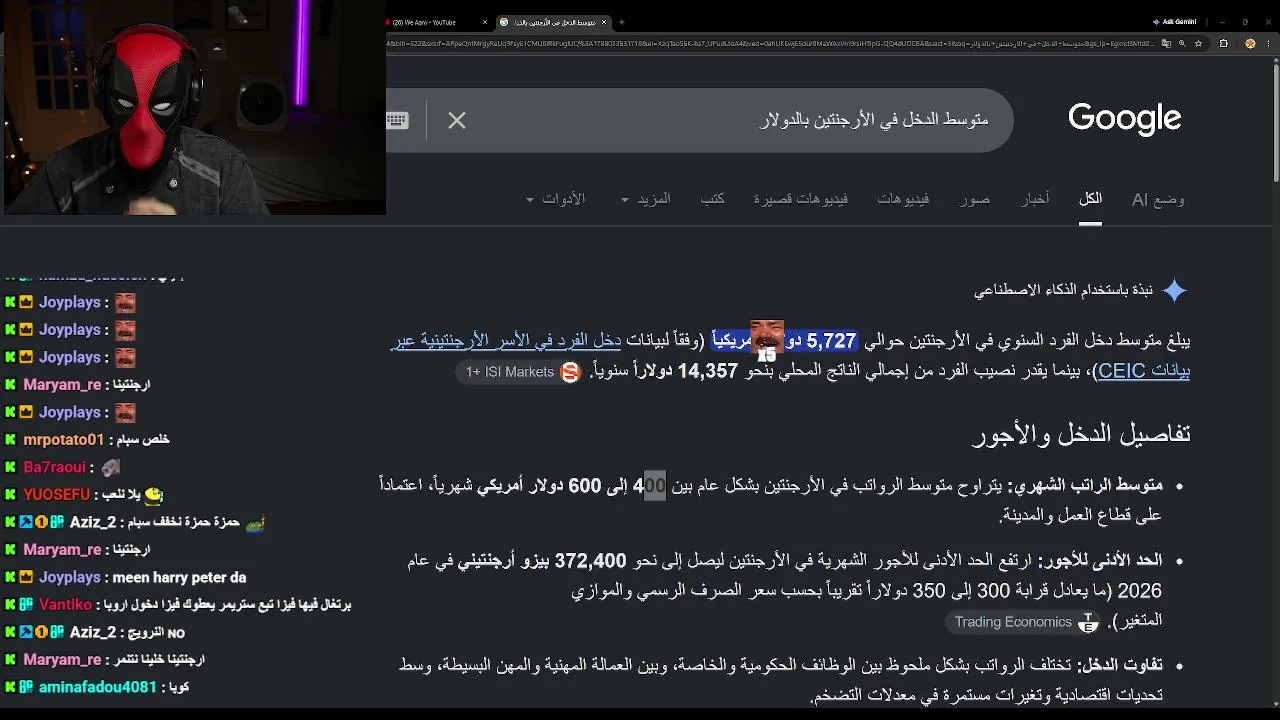
Task: Bookmark this page with the star icon
Action: [x=1198, y=44]
